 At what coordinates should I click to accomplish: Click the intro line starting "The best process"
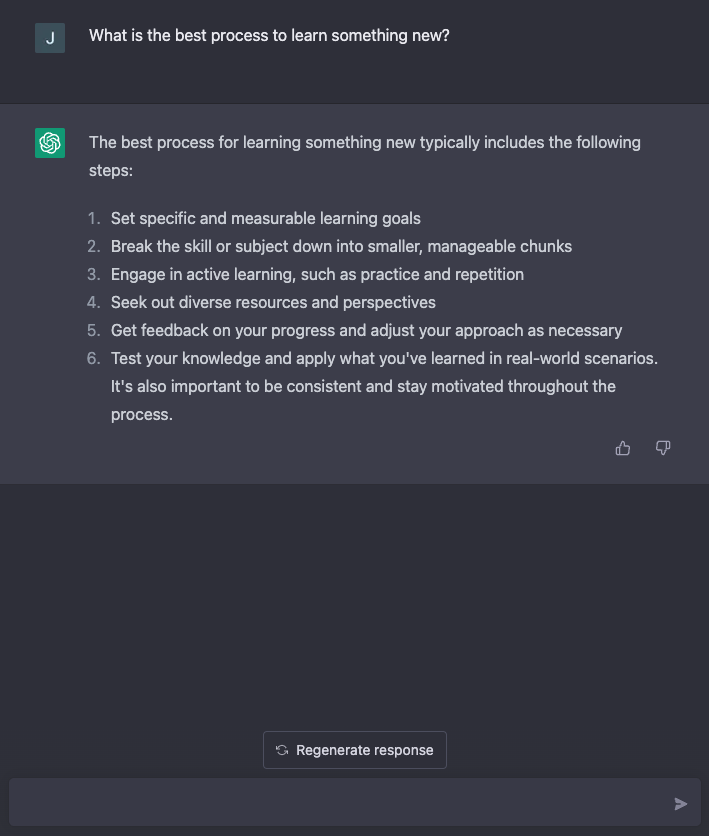364,143
